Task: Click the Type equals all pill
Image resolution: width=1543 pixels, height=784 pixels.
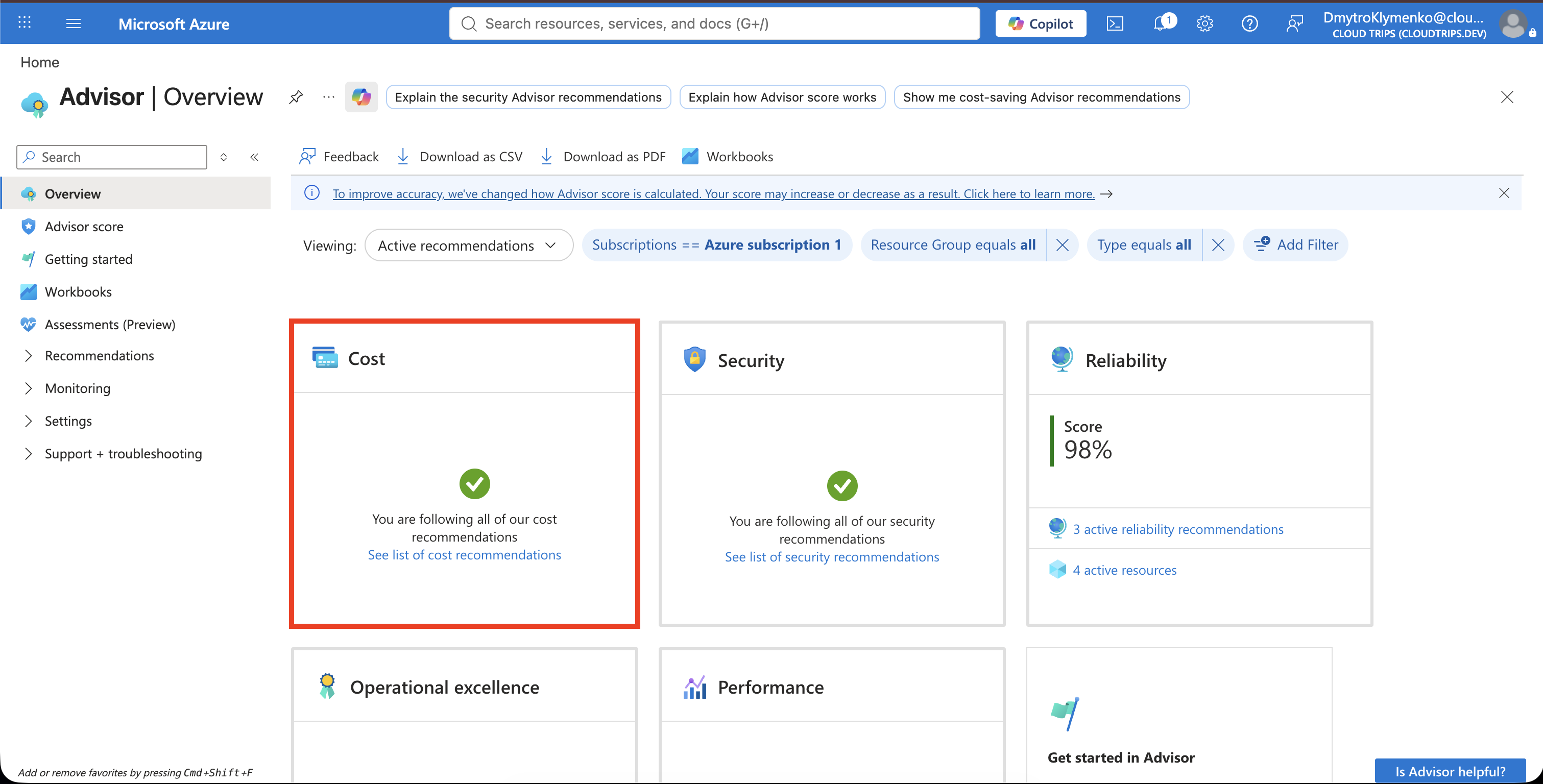Action: coord(1144,245)
